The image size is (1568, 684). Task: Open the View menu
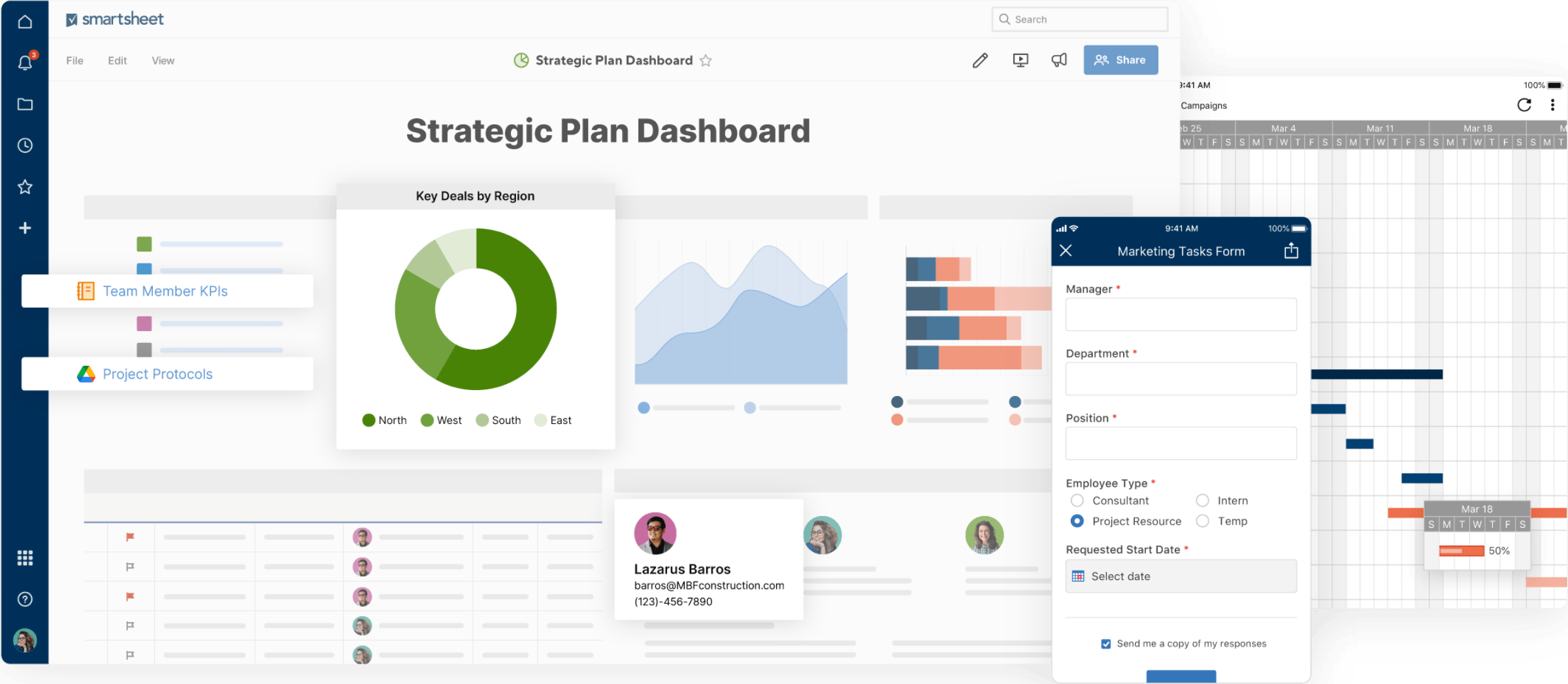[163, 61]
